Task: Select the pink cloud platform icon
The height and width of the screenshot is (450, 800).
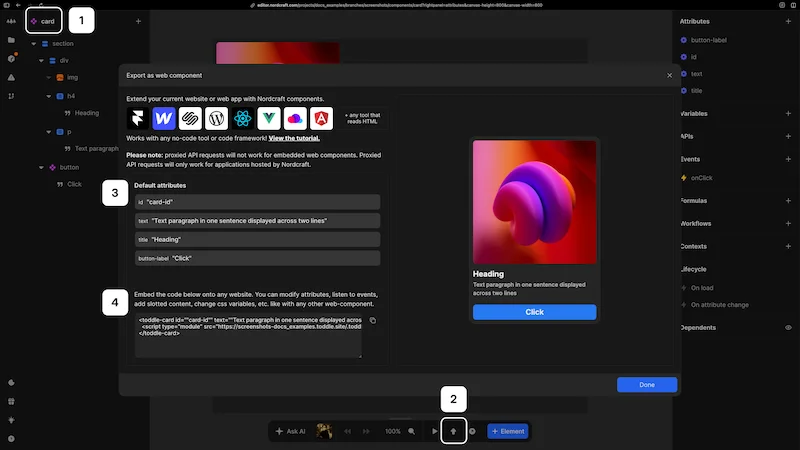Action: 295,118
